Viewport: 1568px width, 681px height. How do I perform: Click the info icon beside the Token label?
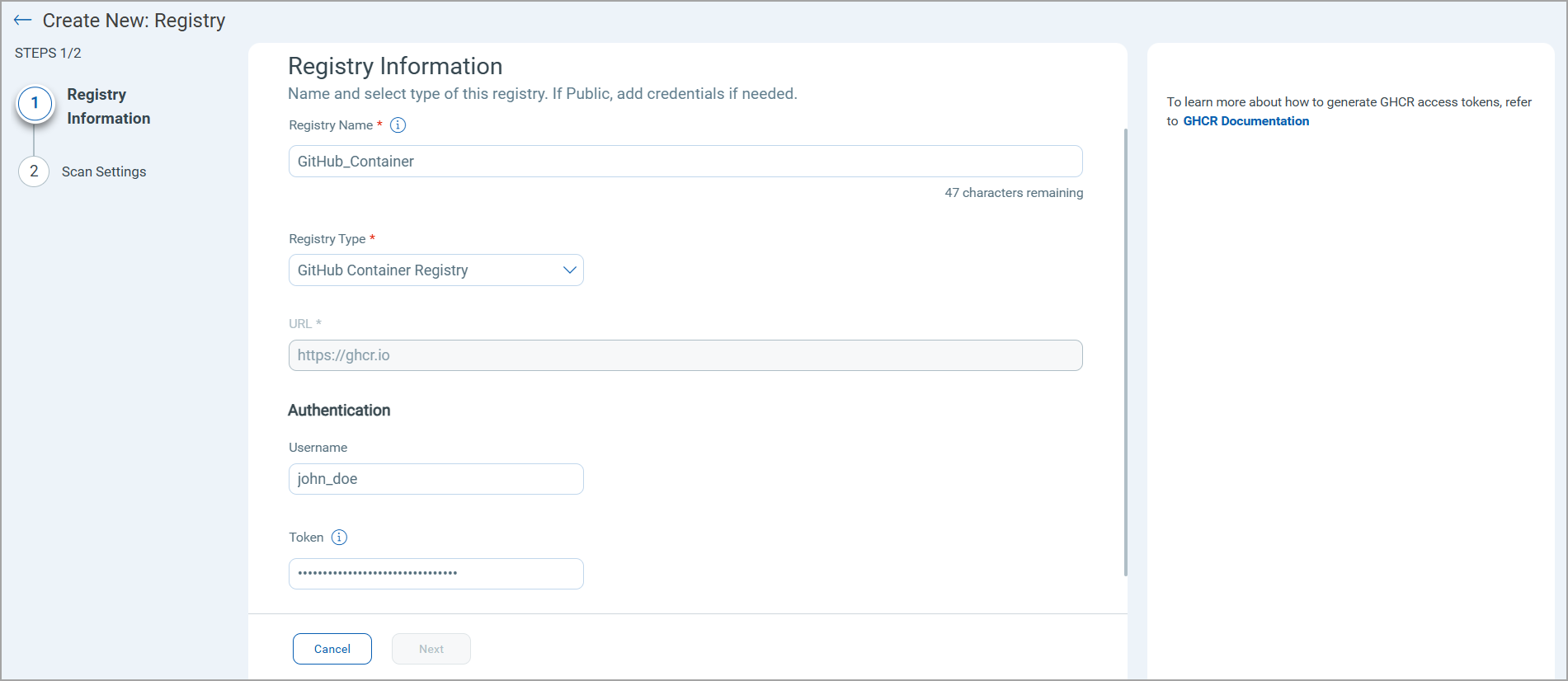(339, 538)
